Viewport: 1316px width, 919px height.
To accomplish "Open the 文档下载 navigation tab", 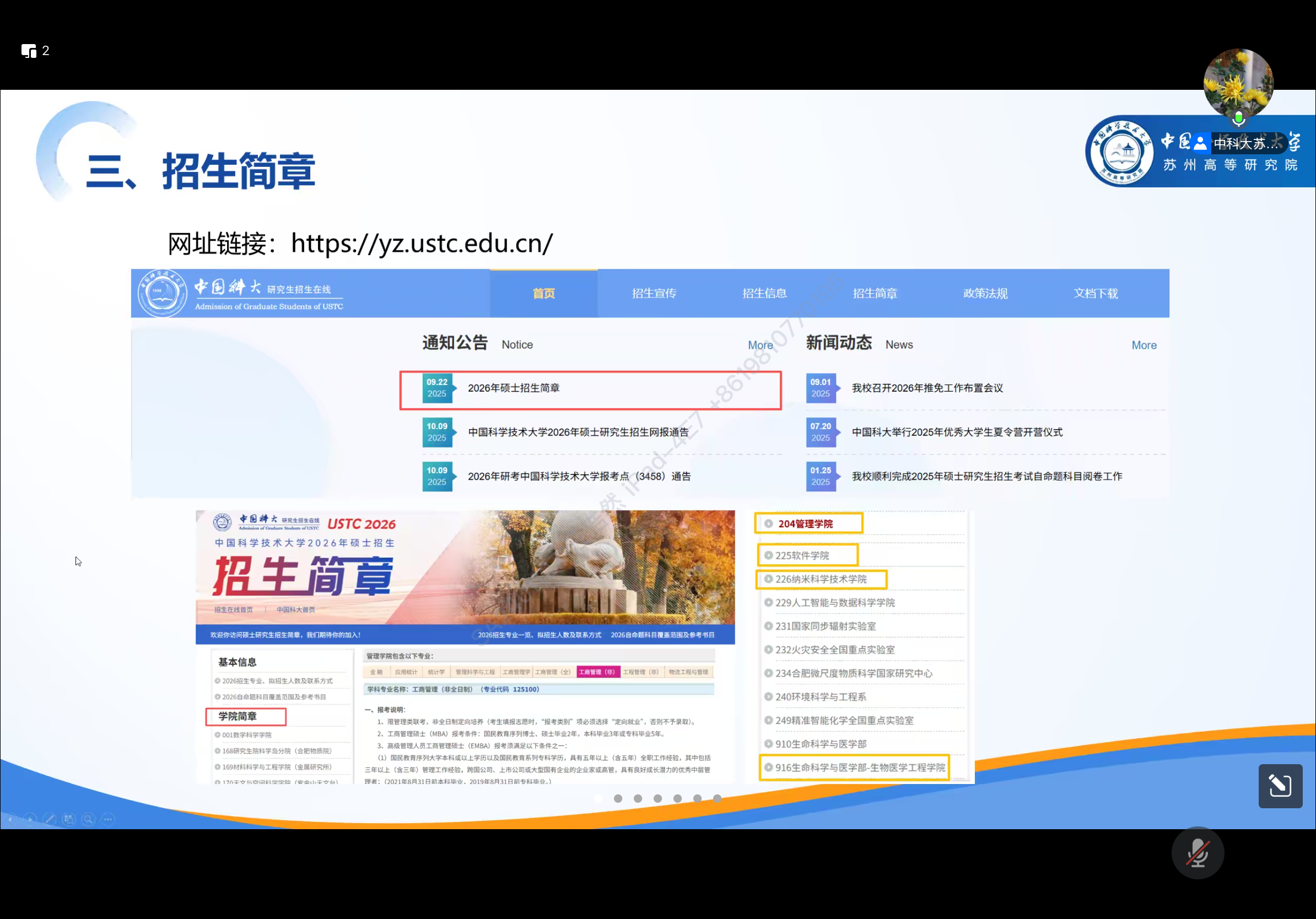I will pyautogui.click(x=1096, y=293).
